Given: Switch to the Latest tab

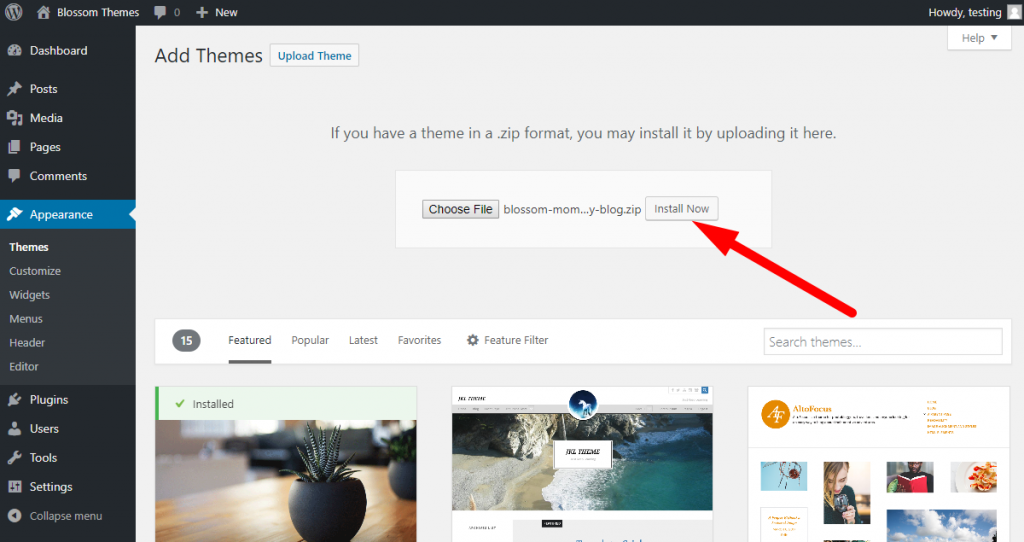Looking at the screenshot, I should point(363,340).
